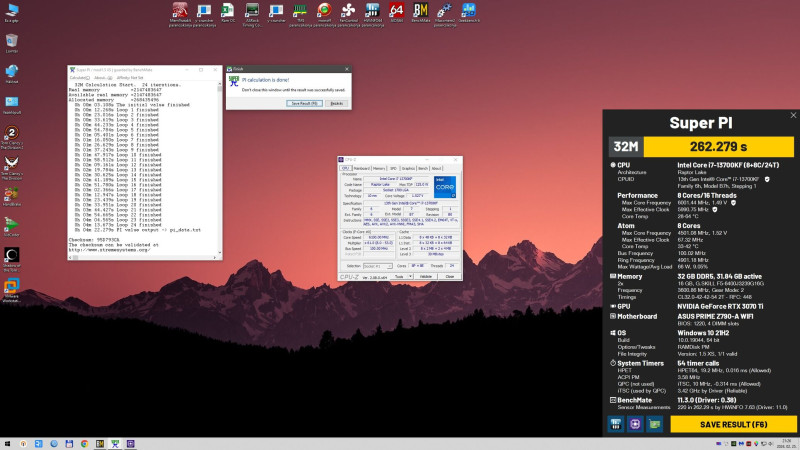Open the About tab in CPU-Z
The width and height of the screenshot is (800, 450).
pos(436,168)
